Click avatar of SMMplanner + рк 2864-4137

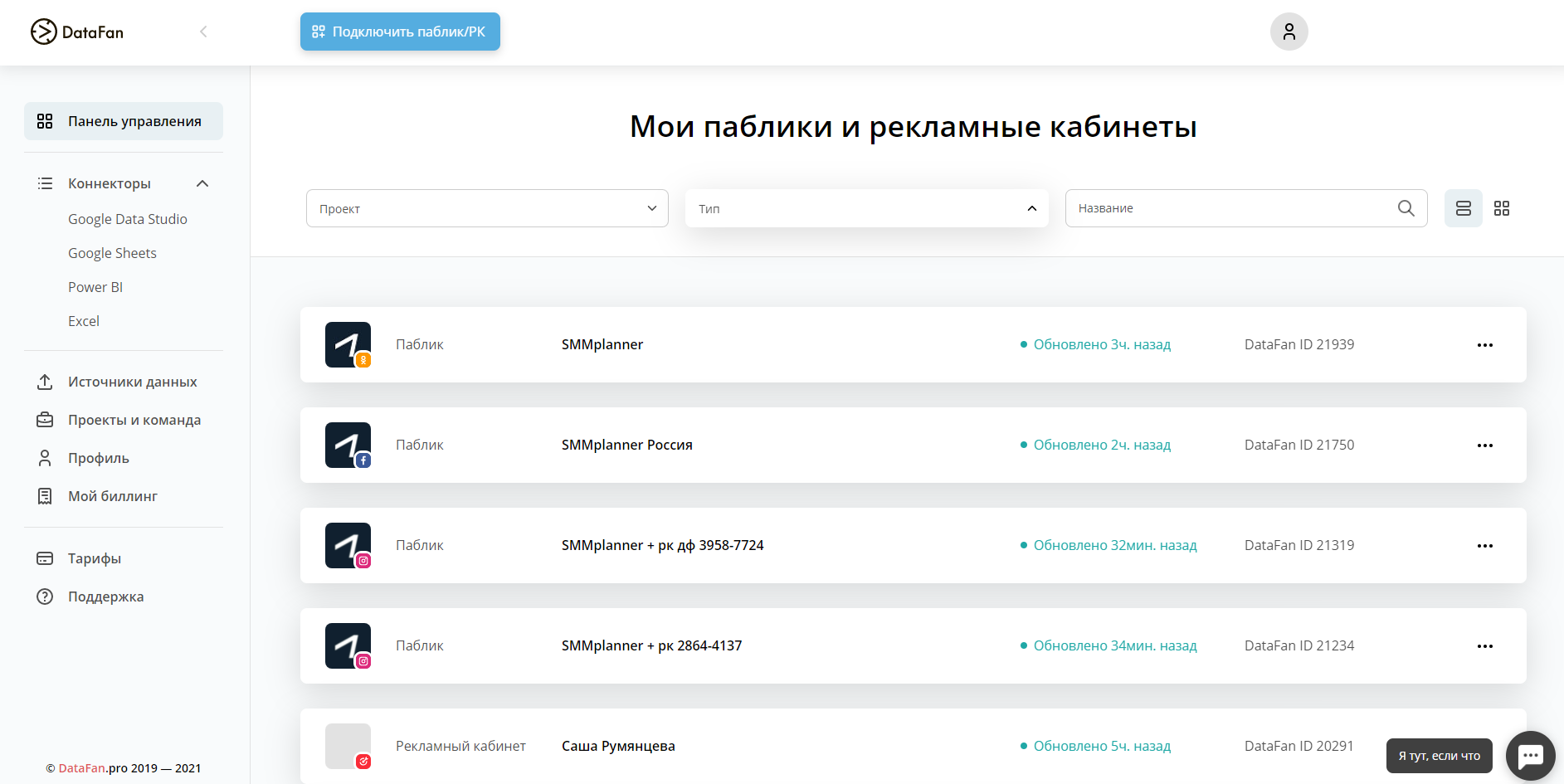[348, 645]
